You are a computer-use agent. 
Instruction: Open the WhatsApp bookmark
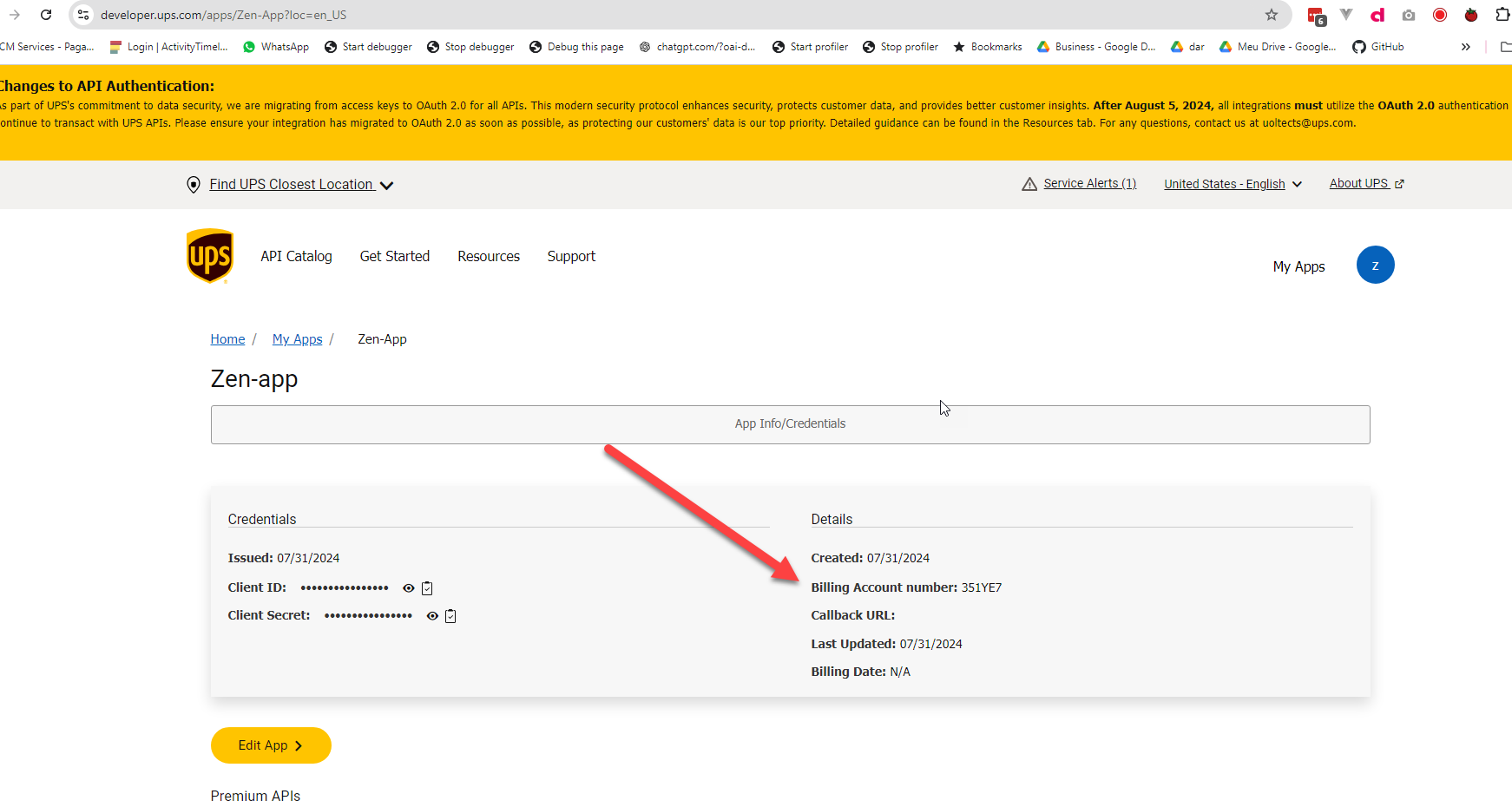click(x=276, y=47)
